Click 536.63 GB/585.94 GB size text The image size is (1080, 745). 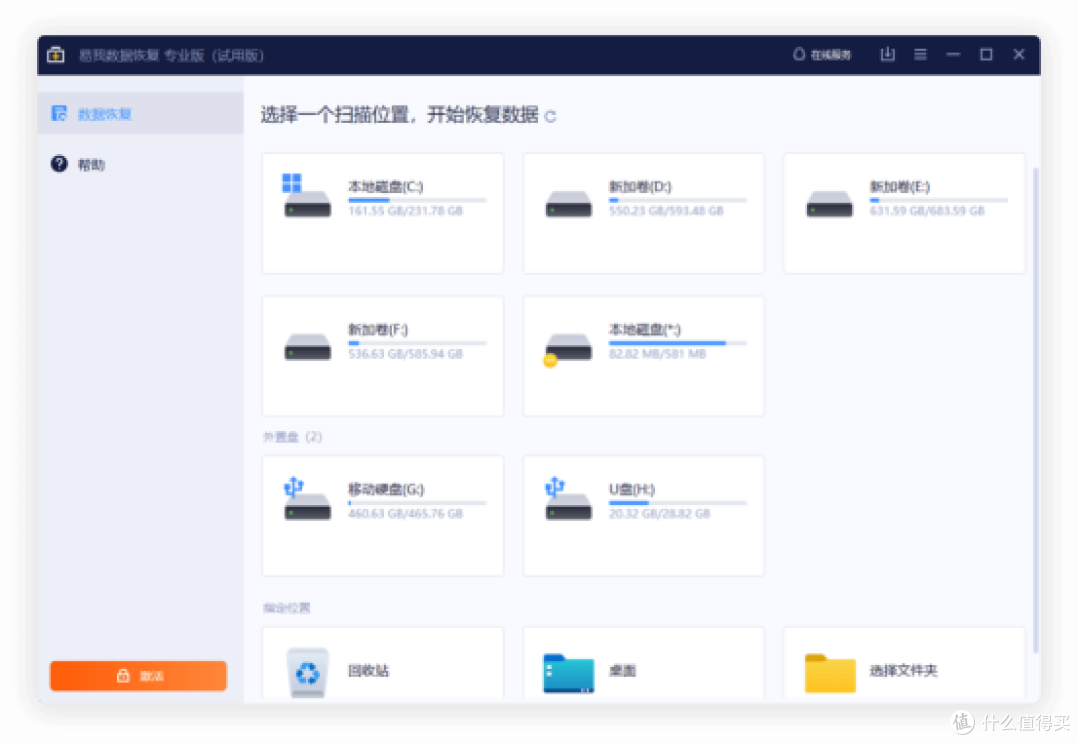pos(406,354)
